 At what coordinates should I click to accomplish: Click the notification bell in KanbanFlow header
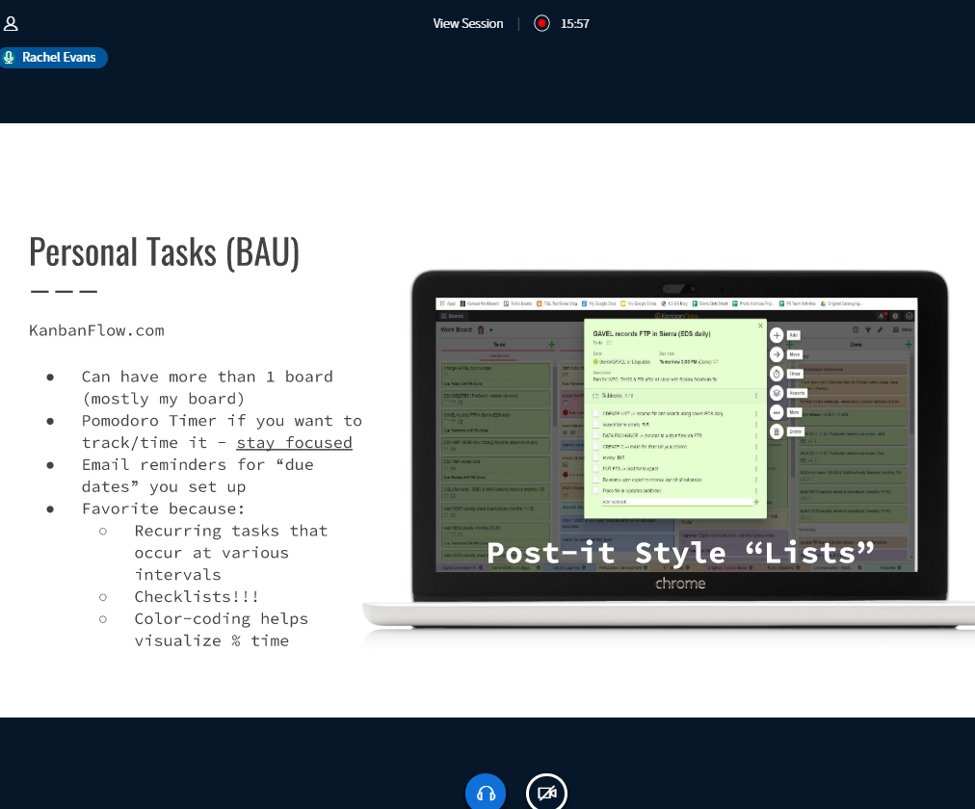[882, 316]
